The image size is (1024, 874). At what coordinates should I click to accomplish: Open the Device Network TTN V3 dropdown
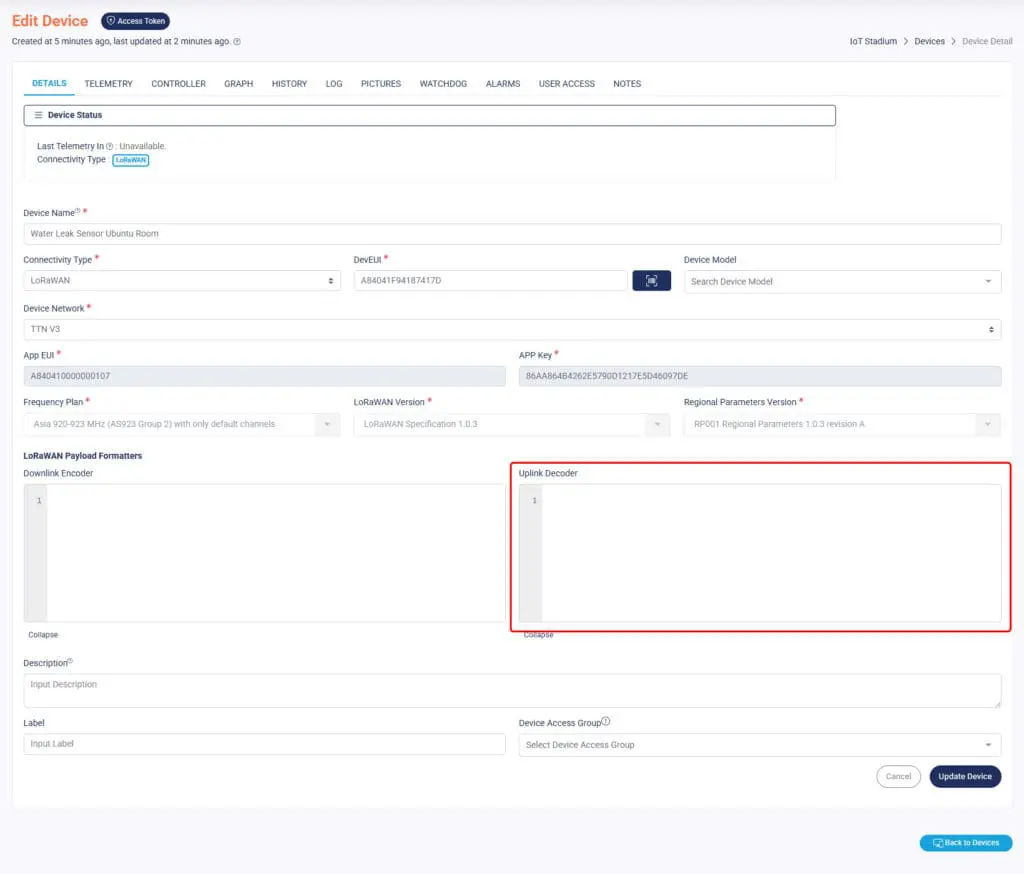(511, 329)
